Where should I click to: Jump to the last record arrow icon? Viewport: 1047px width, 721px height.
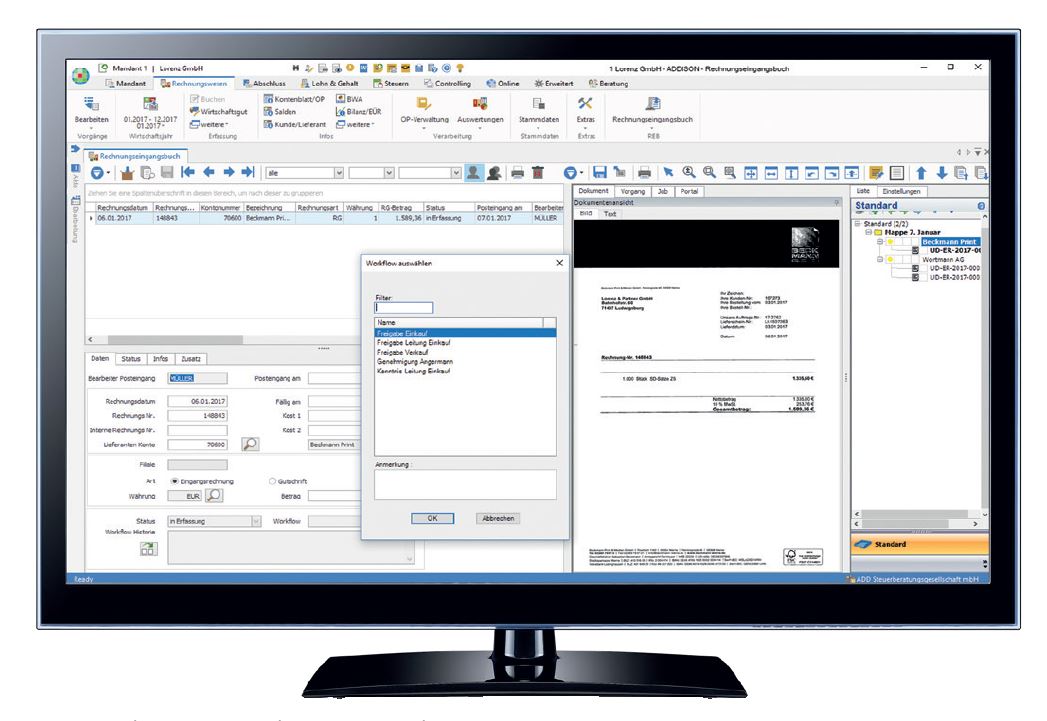[247, 172]
